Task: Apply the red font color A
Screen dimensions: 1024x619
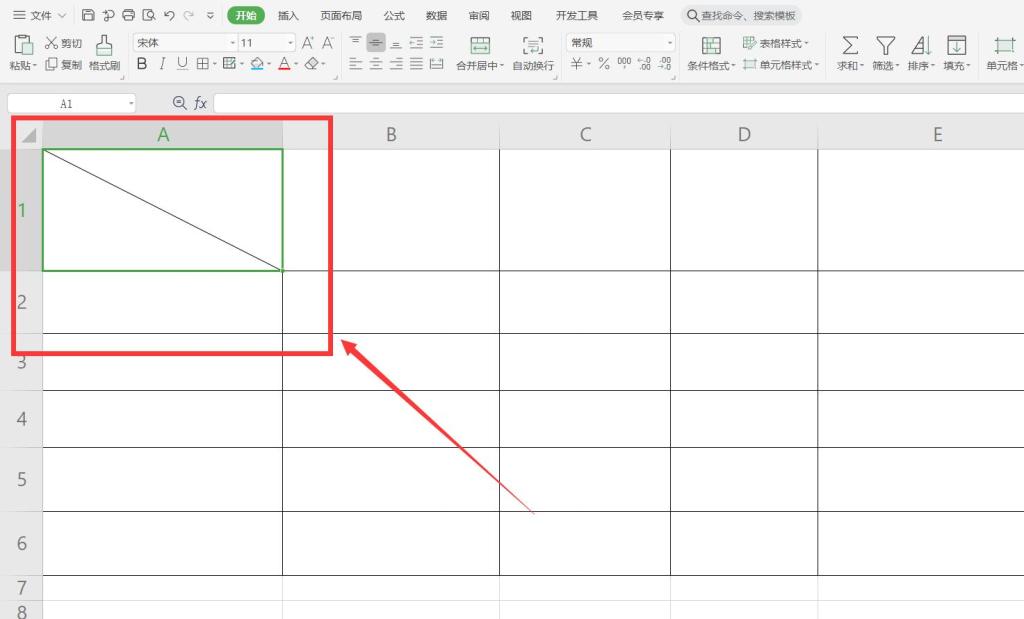Action: point(284,63)
